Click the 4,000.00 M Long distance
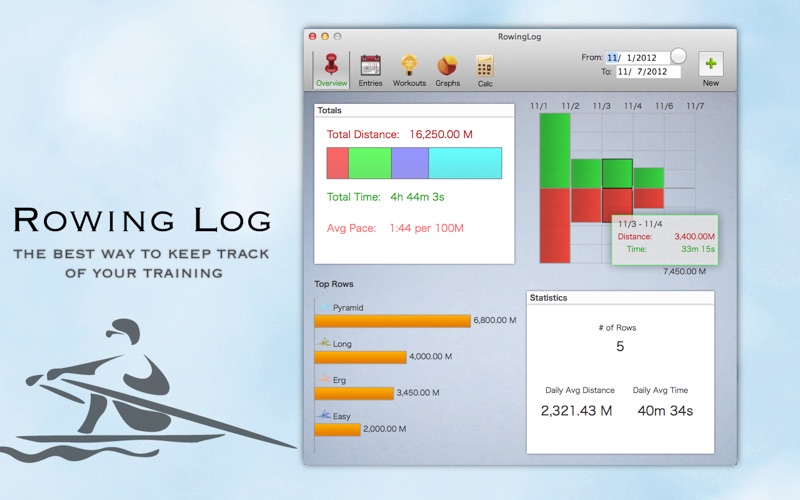The width and height of the screenshot is (800, 500). pos(431,357)
